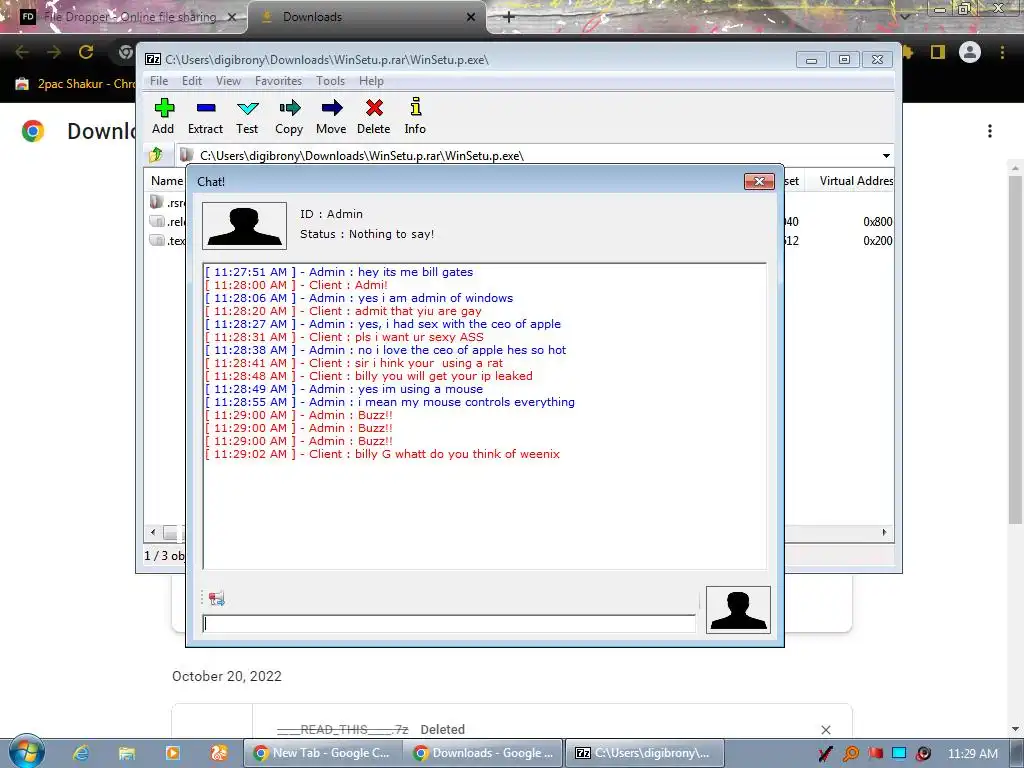Screen dimensions: 1024x768
Task: Expand the 7-Zip address path dropdown
Action: 886,155
